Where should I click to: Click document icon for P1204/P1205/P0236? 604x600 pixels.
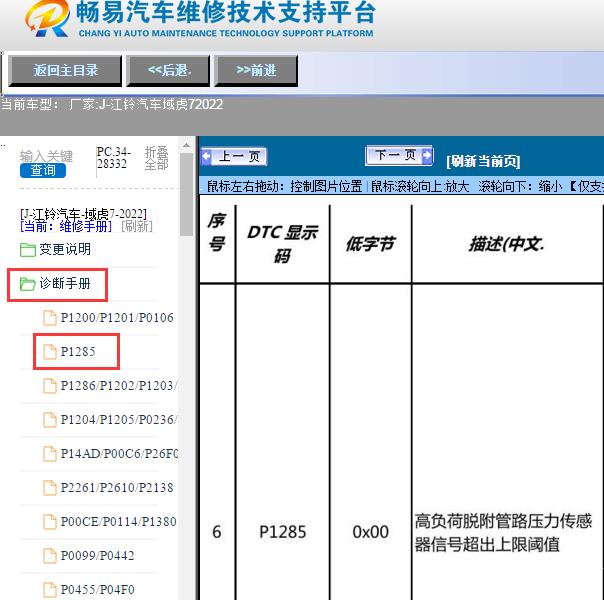(x=50, y=419)
